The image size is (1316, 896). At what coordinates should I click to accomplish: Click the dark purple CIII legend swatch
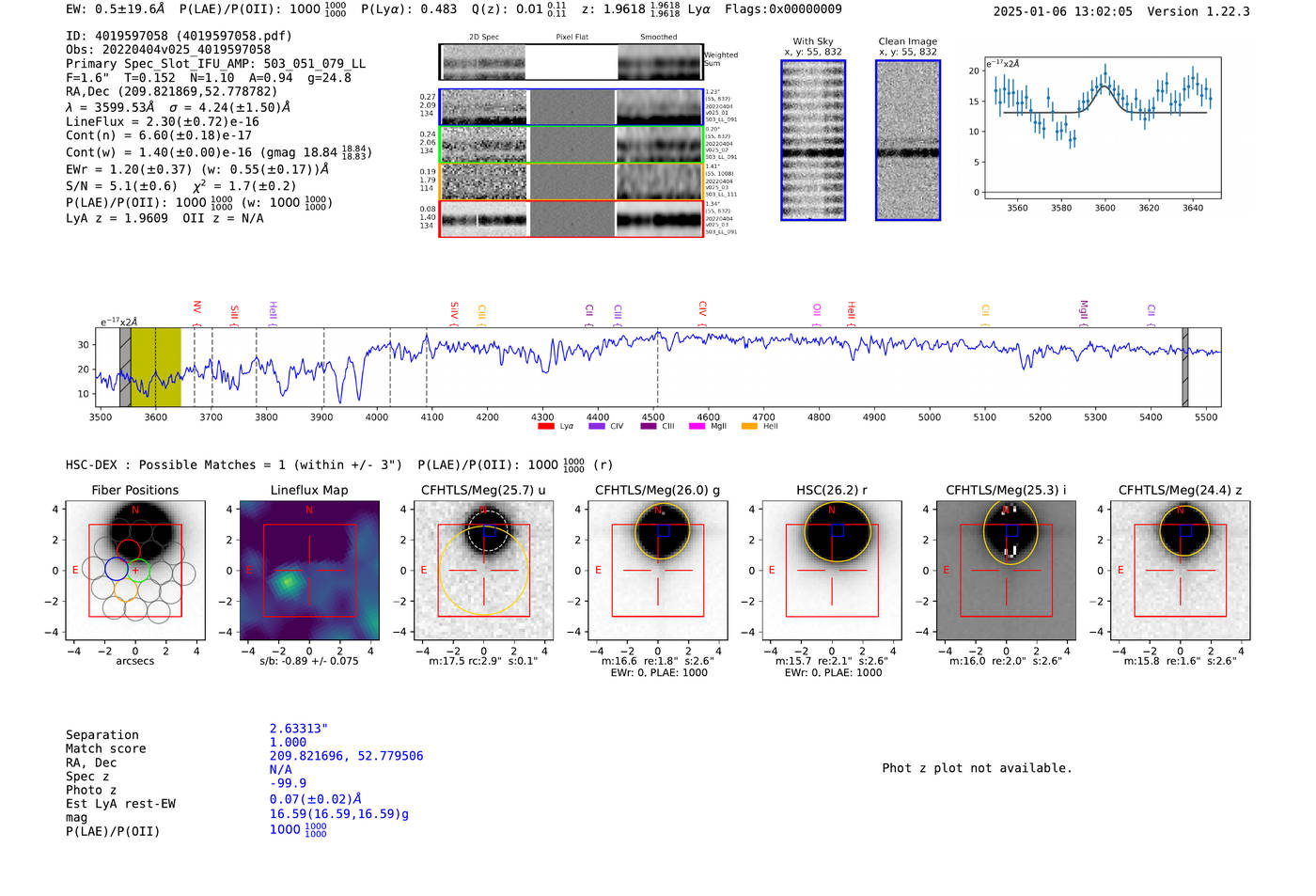648,426
